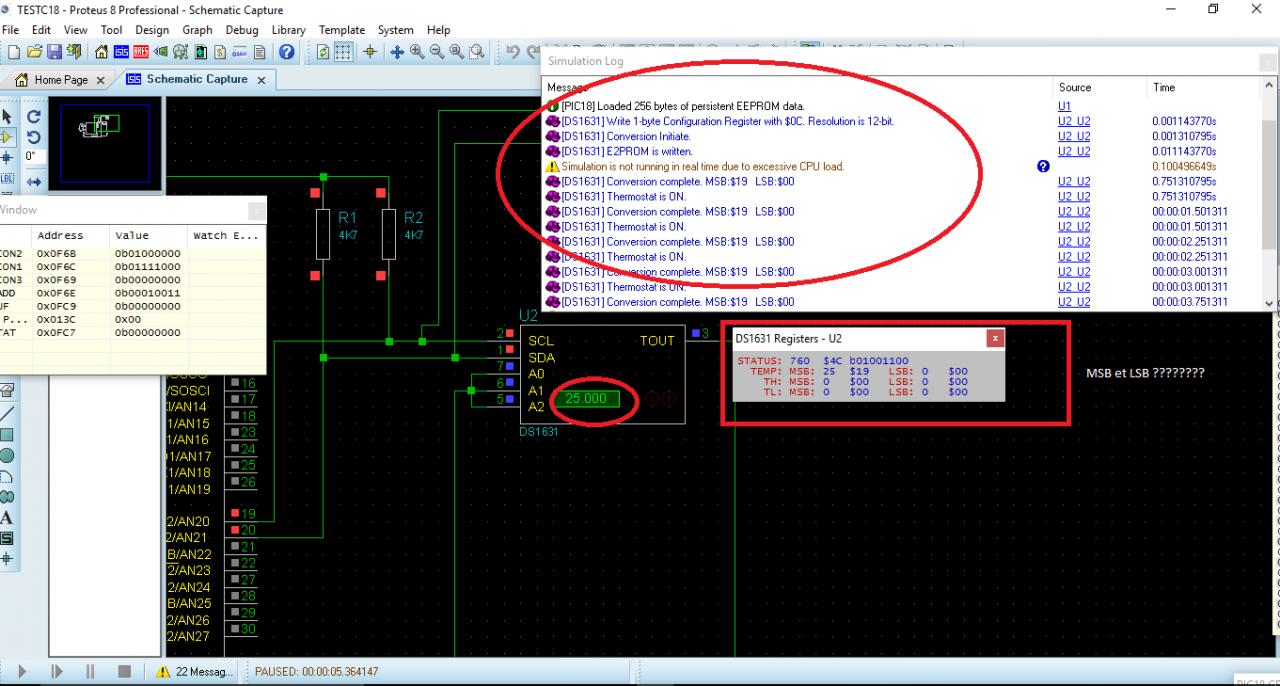This screenshot has height=686, width=1280.
Task: Select the Component Mode tool
Action: pyautogui.click(x=8, y=135)
